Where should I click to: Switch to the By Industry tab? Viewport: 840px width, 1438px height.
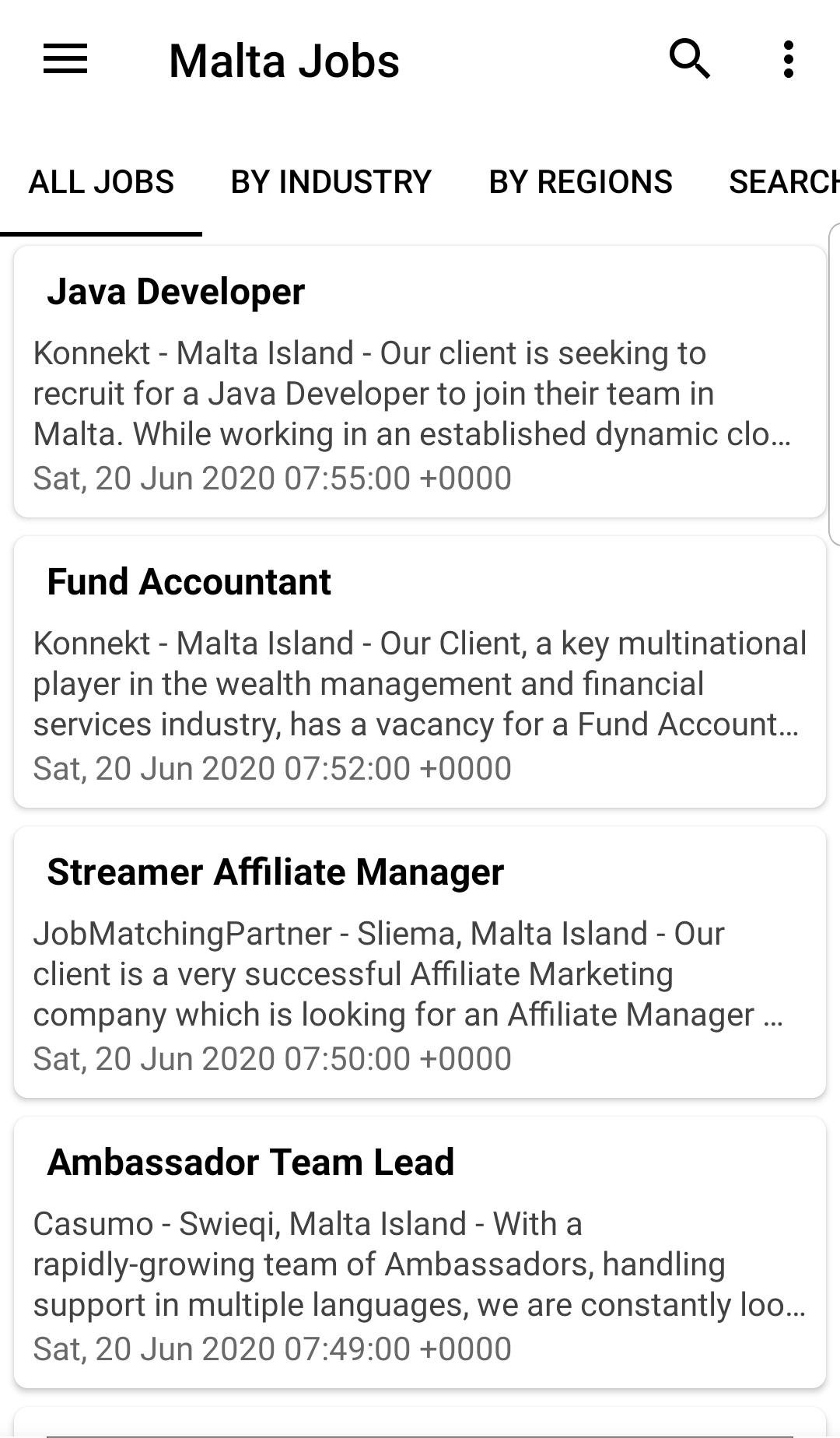pyautogui.click(x=331, y=182)
